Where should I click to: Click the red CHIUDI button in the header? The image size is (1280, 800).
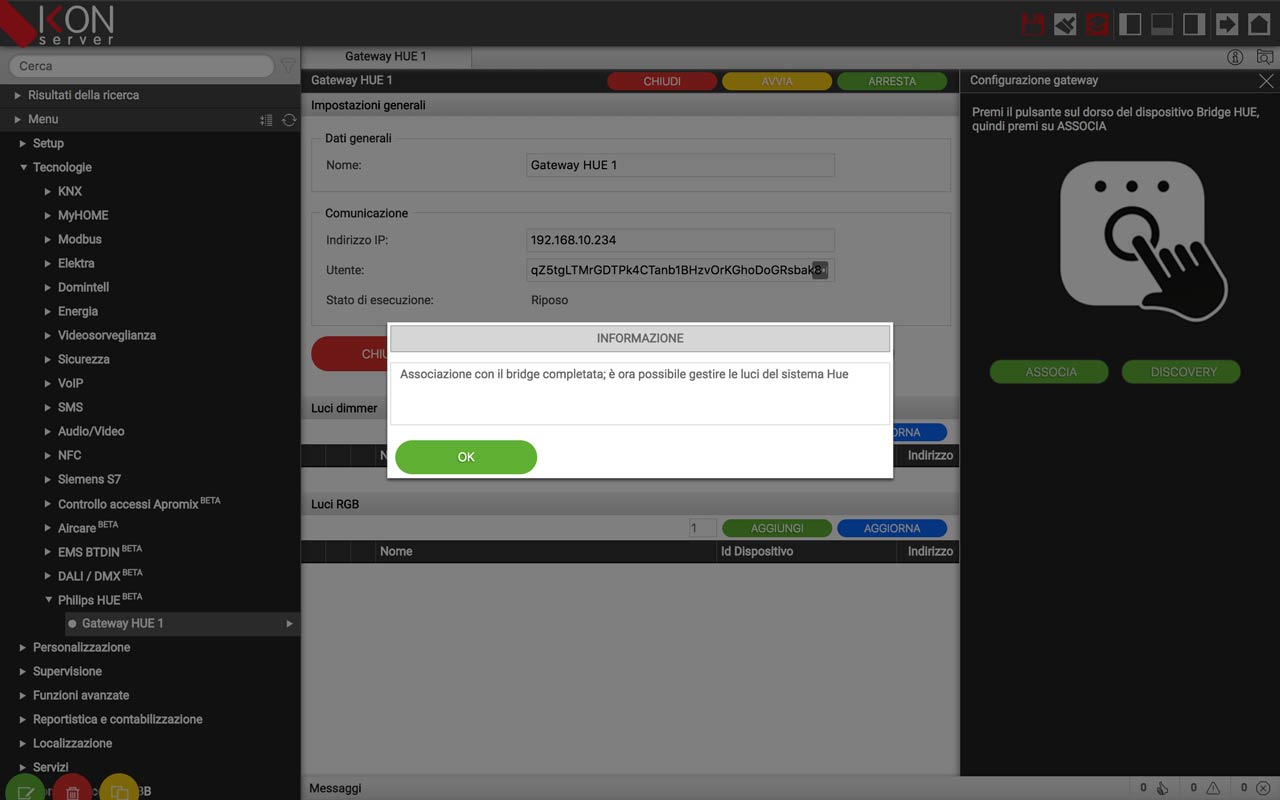(x=662, y=82)
